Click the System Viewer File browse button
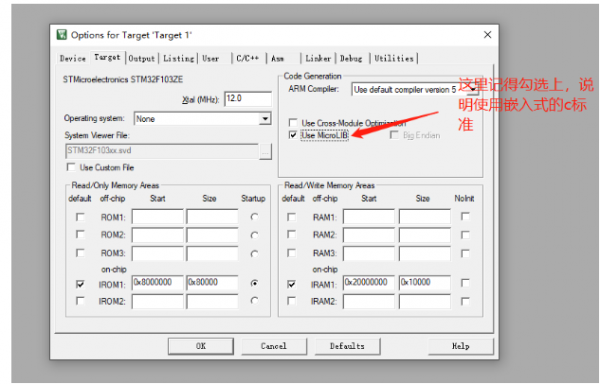This screenshot has height=384, width=600. (265, 151)
